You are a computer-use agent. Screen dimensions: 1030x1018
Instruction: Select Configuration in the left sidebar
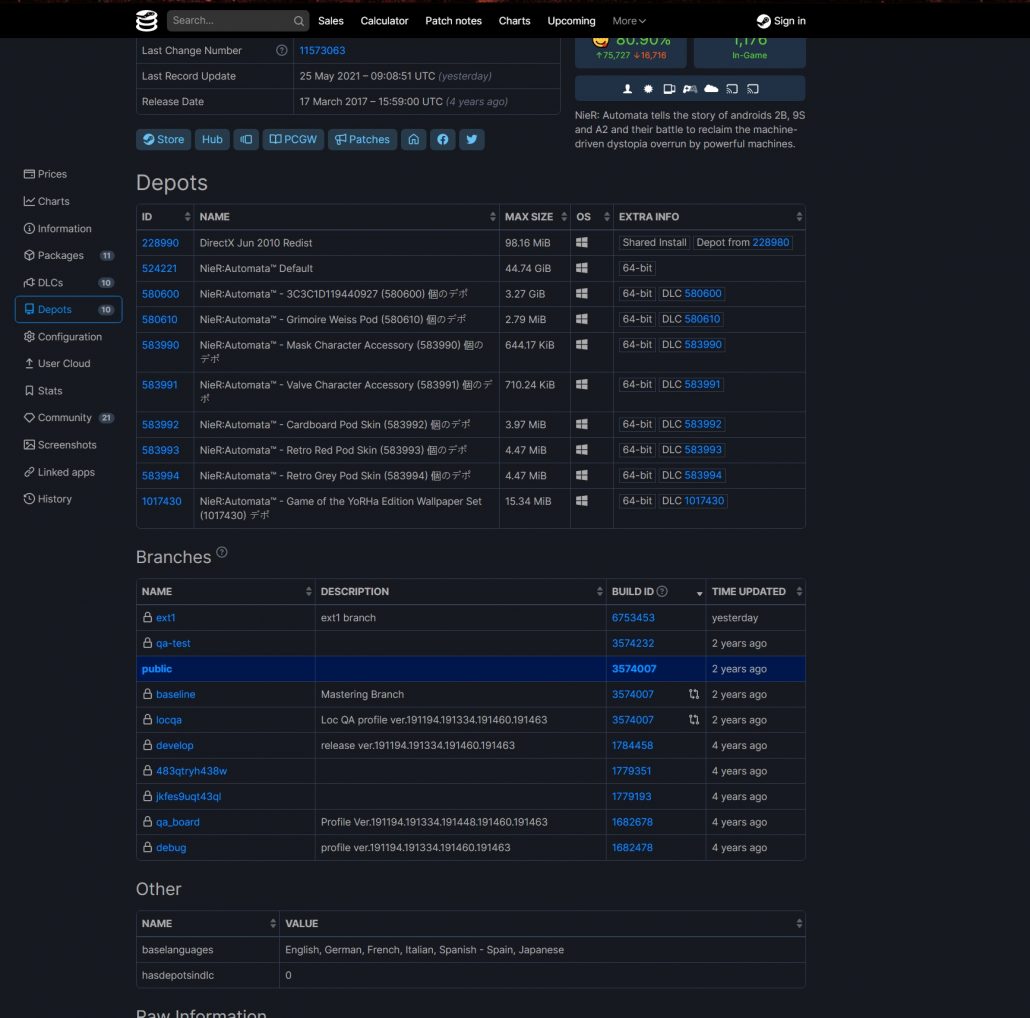(x=69, y=337)
